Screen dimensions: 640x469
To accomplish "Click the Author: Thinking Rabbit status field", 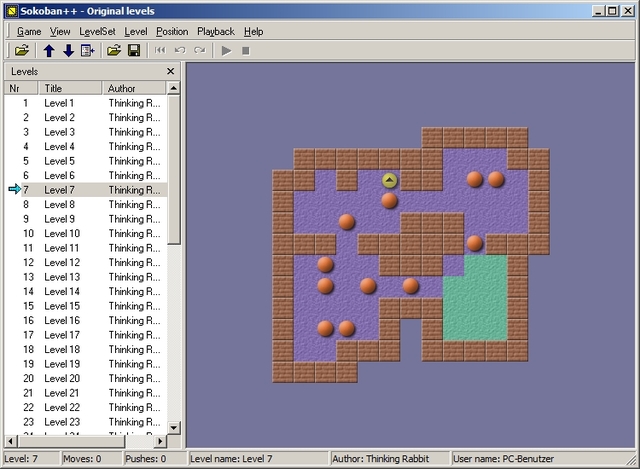I will pyautogui.click(x=390, y=459).
